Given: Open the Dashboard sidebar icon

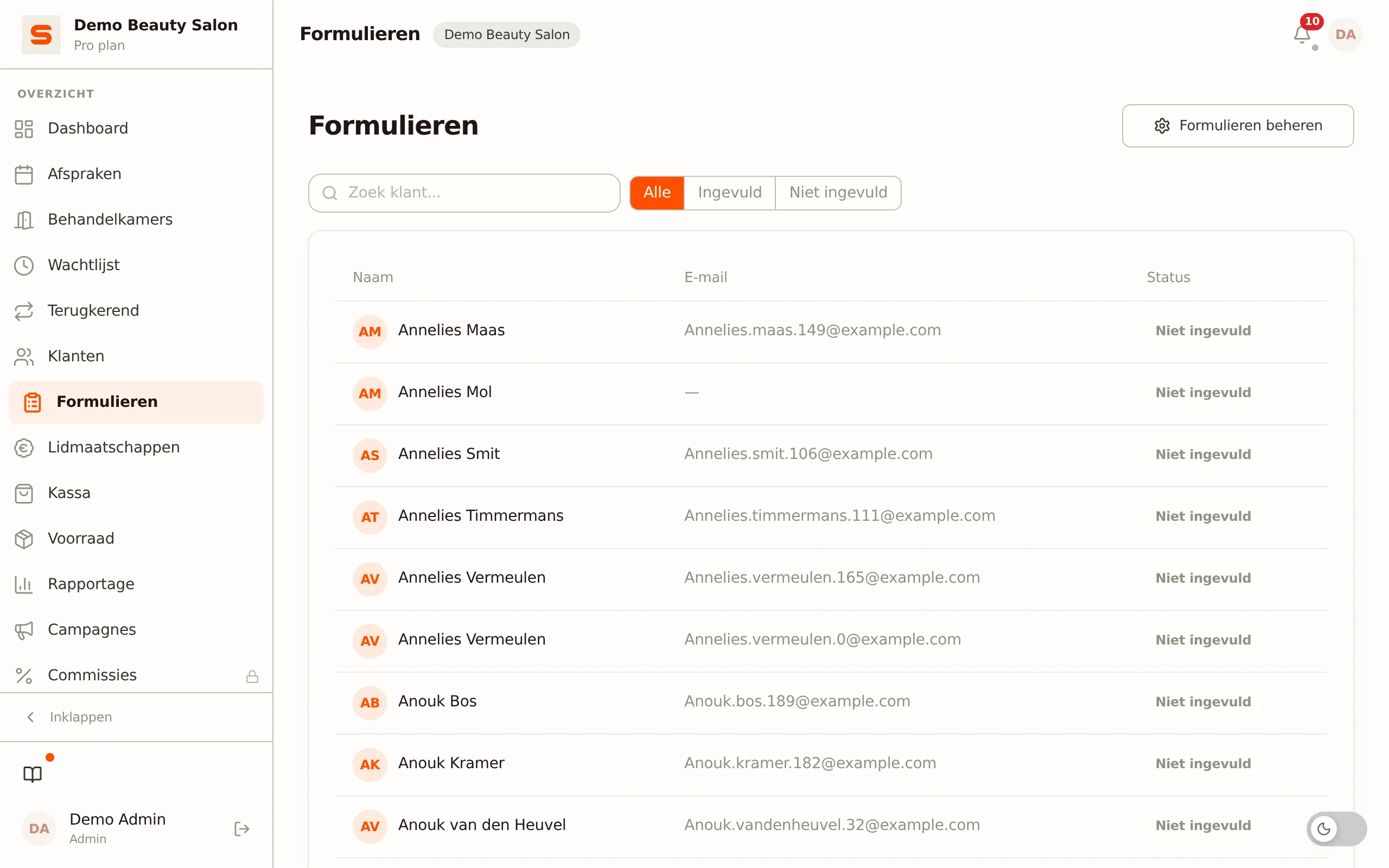Looking at the screenshot, I should (23, 129).
